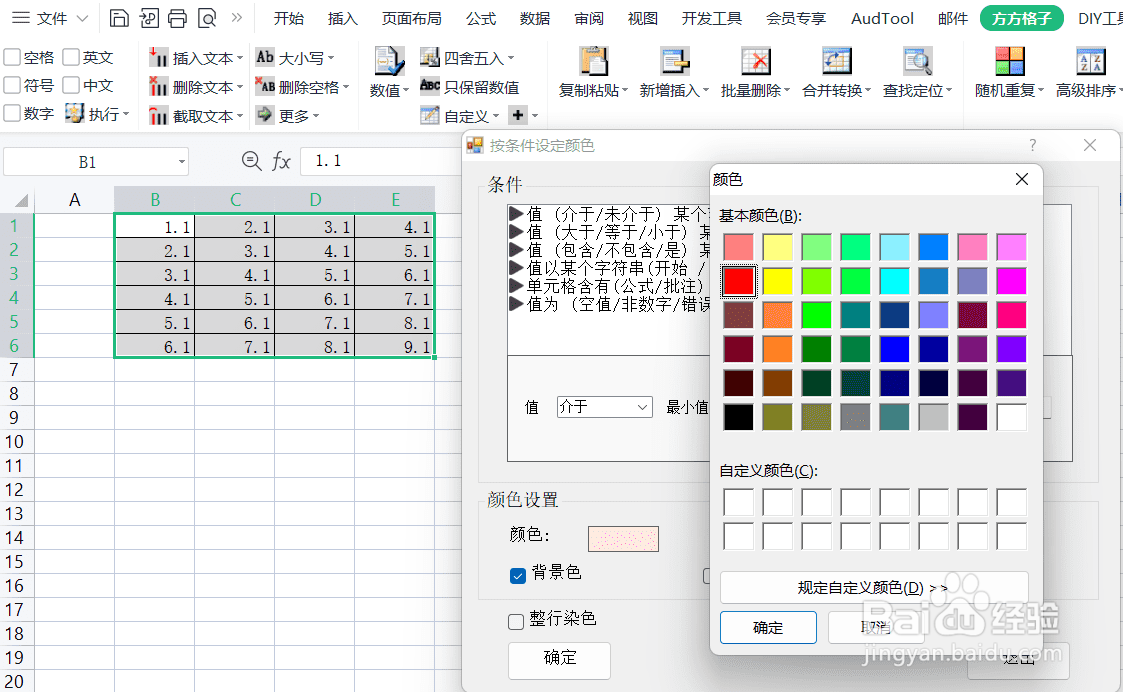1123x692 pixels.
Task: Click the 四舍五入 icon
Action: tap(430, 57)
